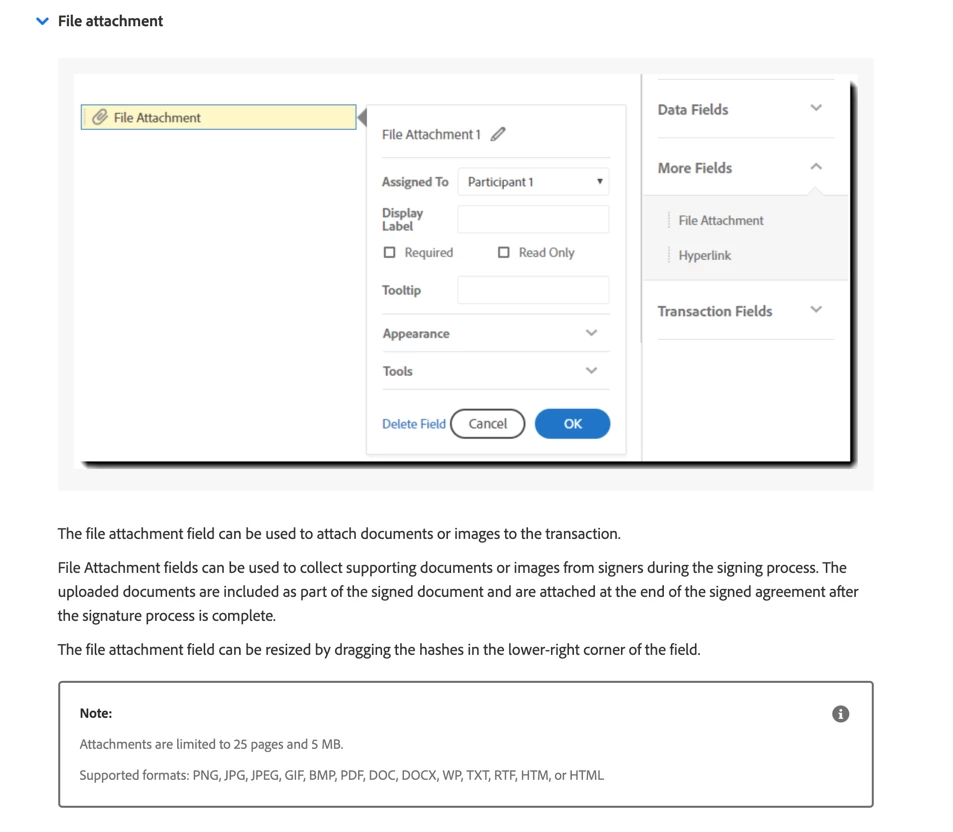The image size is (953, 832).
Task: Open the Assigned To Participant 1 dropdown
Action: pyautogui.click(x=533, y=182)
